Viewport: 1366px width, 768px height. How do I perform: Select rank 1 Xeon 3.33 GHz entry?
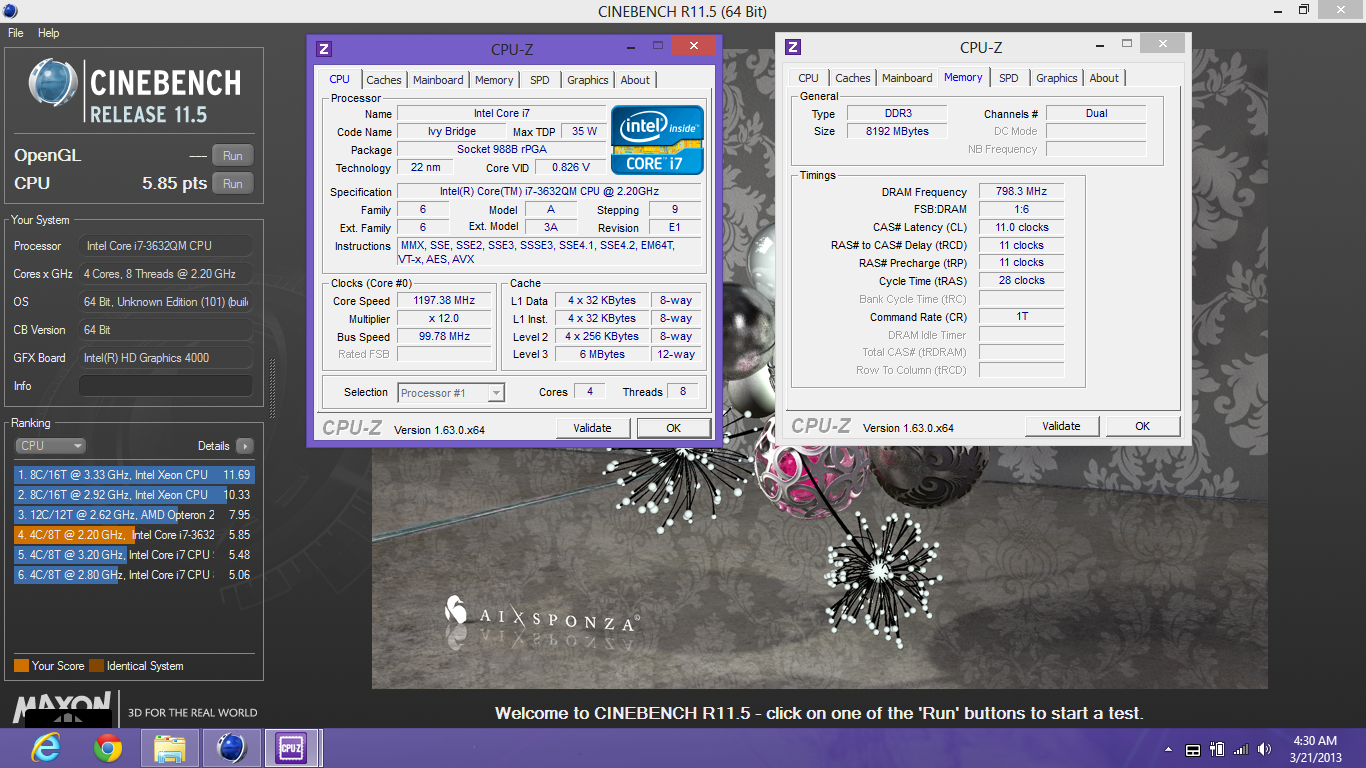point(135,475)
